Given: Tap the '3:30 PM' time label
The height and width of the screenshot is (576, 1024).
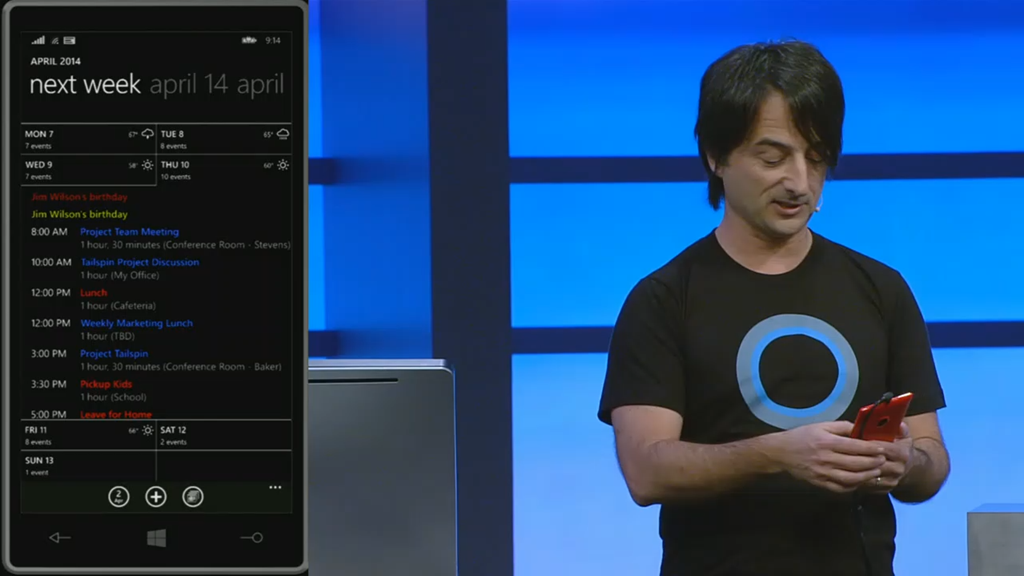Looking at the screenshot, I should pos(48,384).
